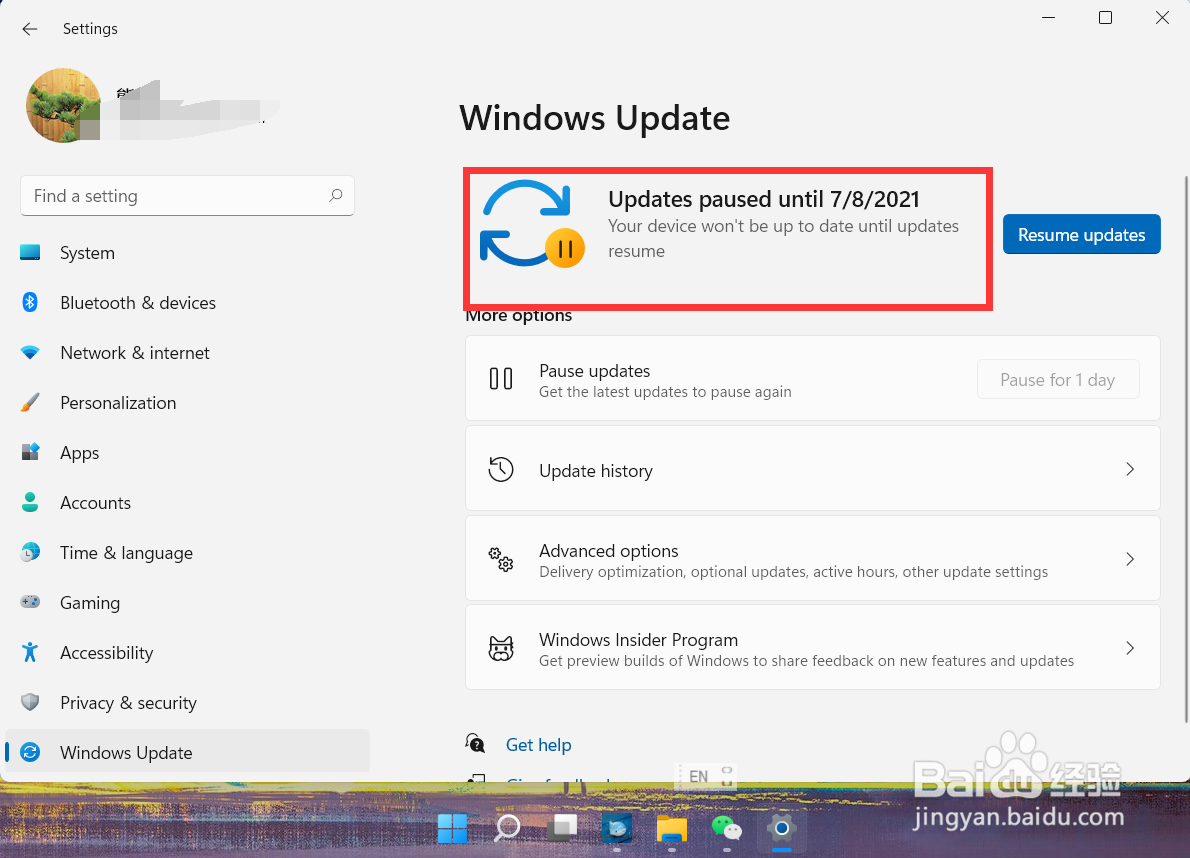Click the Time & language globe icon
This screenshot has height=858, width=1190.
point(30,552)
